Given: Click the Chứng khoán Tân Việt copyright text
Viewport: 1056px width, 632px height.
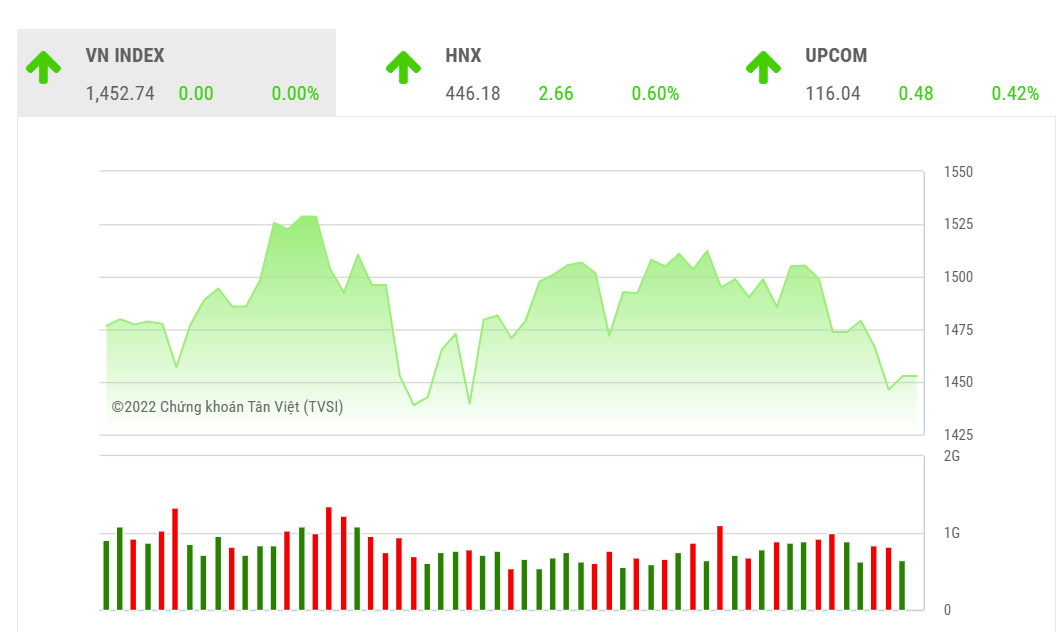Looking at the screenshot, I should click(x=227, y=407).
